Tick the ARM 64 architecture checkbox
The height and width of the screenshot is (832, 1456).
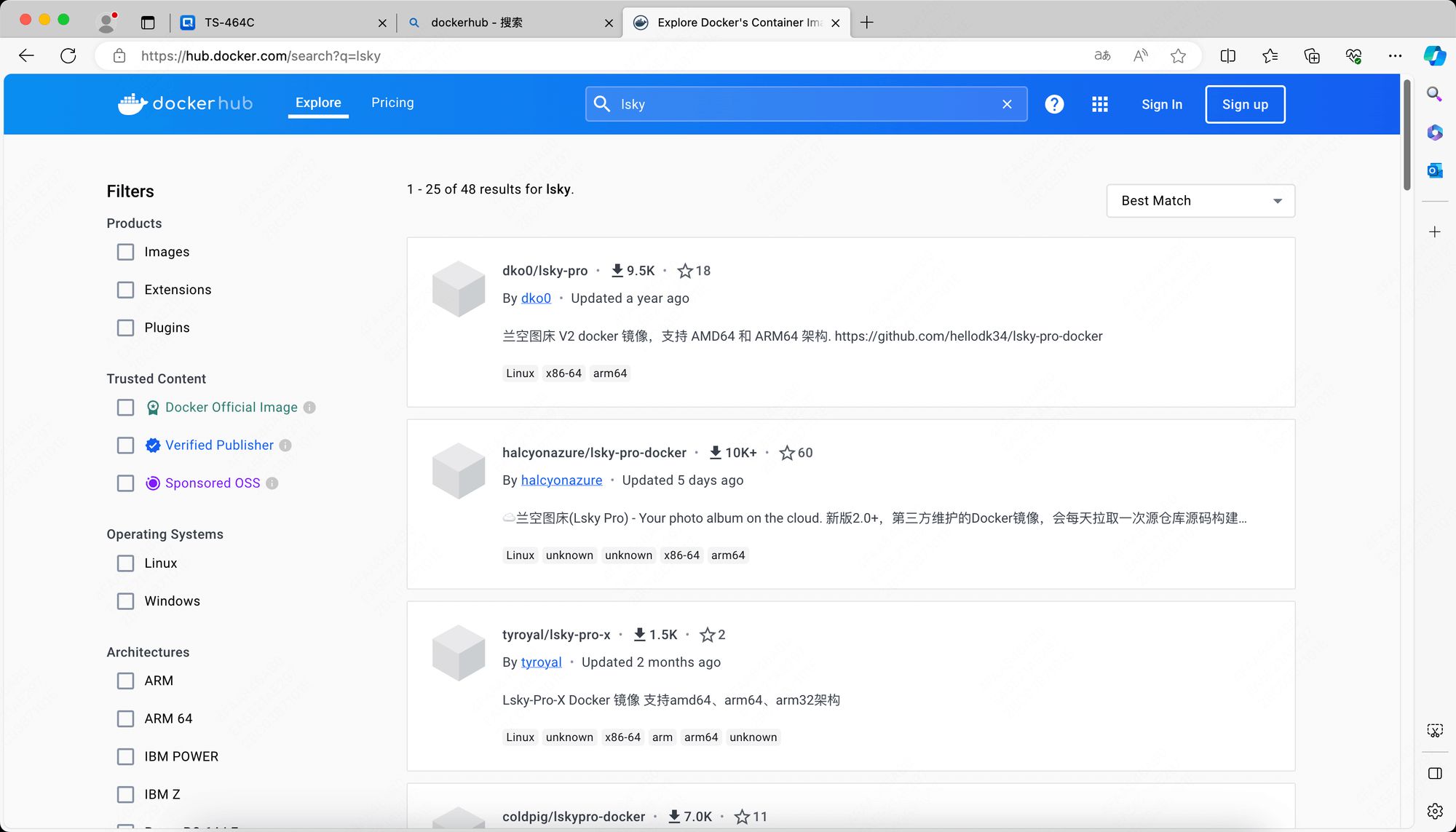click(x=126, y=719)
